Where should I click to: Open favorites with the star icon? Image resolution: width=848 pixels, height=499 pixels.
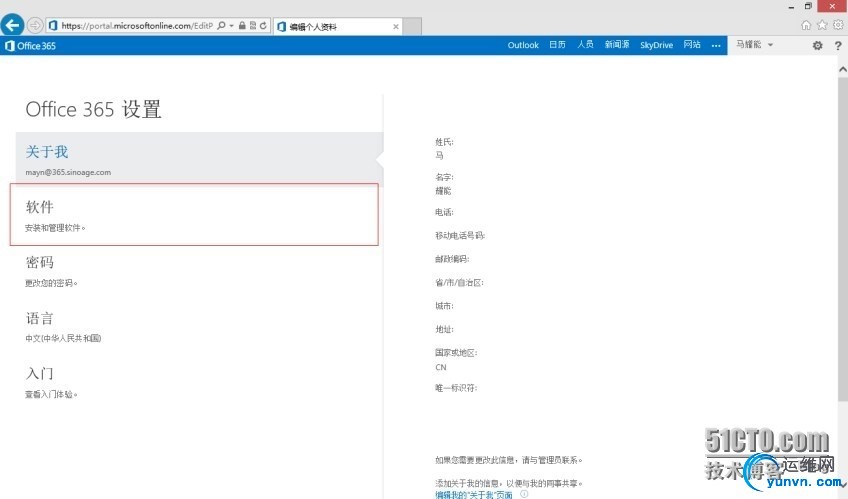click(x=822, y=25)
